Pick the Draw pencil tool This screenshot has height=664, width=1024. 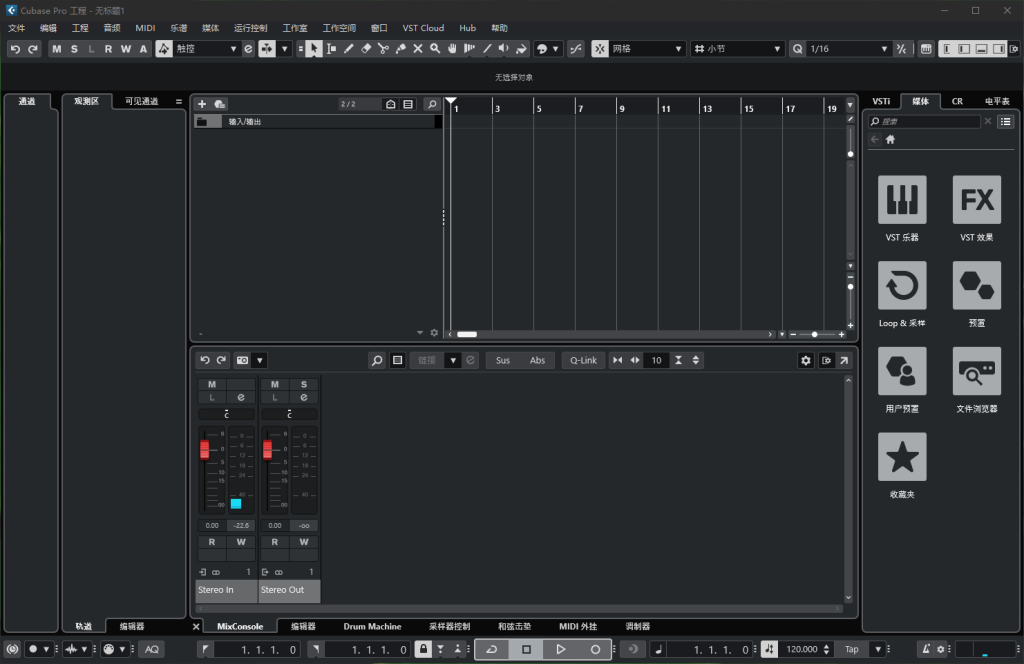click(x=349, y=49)
